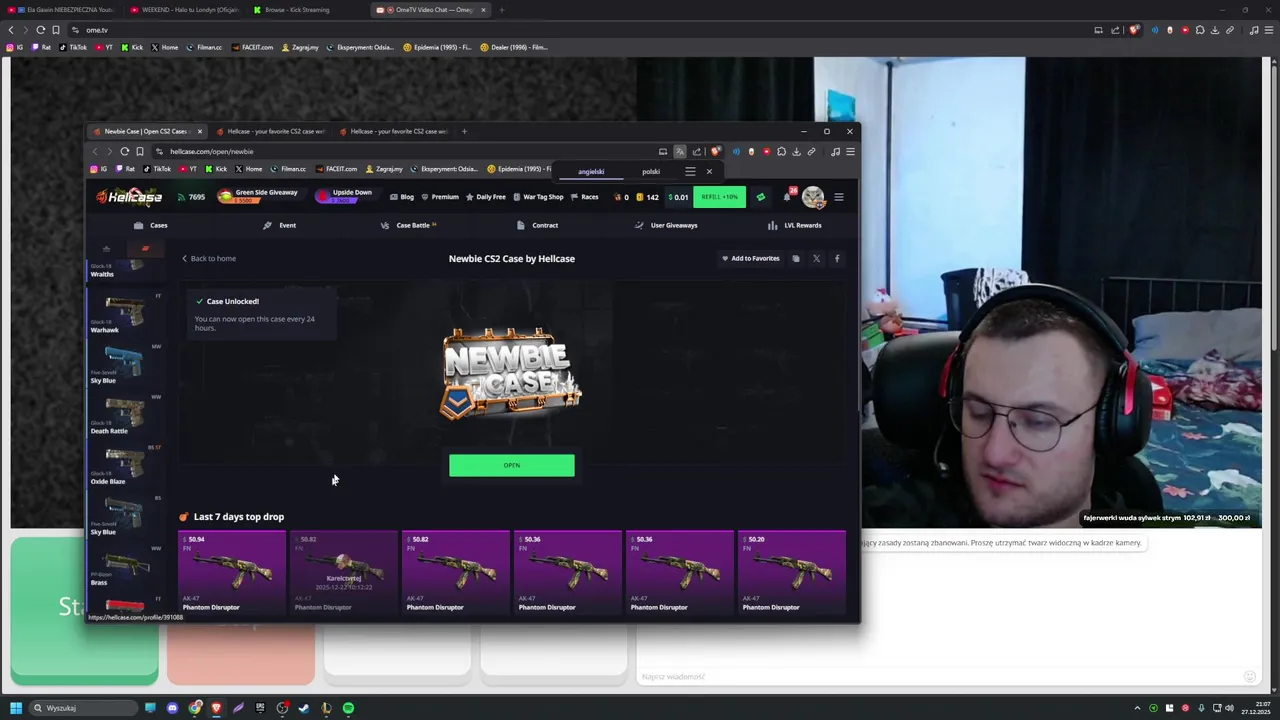
Task: Open new tab in Hellcase window
Action: click(464, 131)
